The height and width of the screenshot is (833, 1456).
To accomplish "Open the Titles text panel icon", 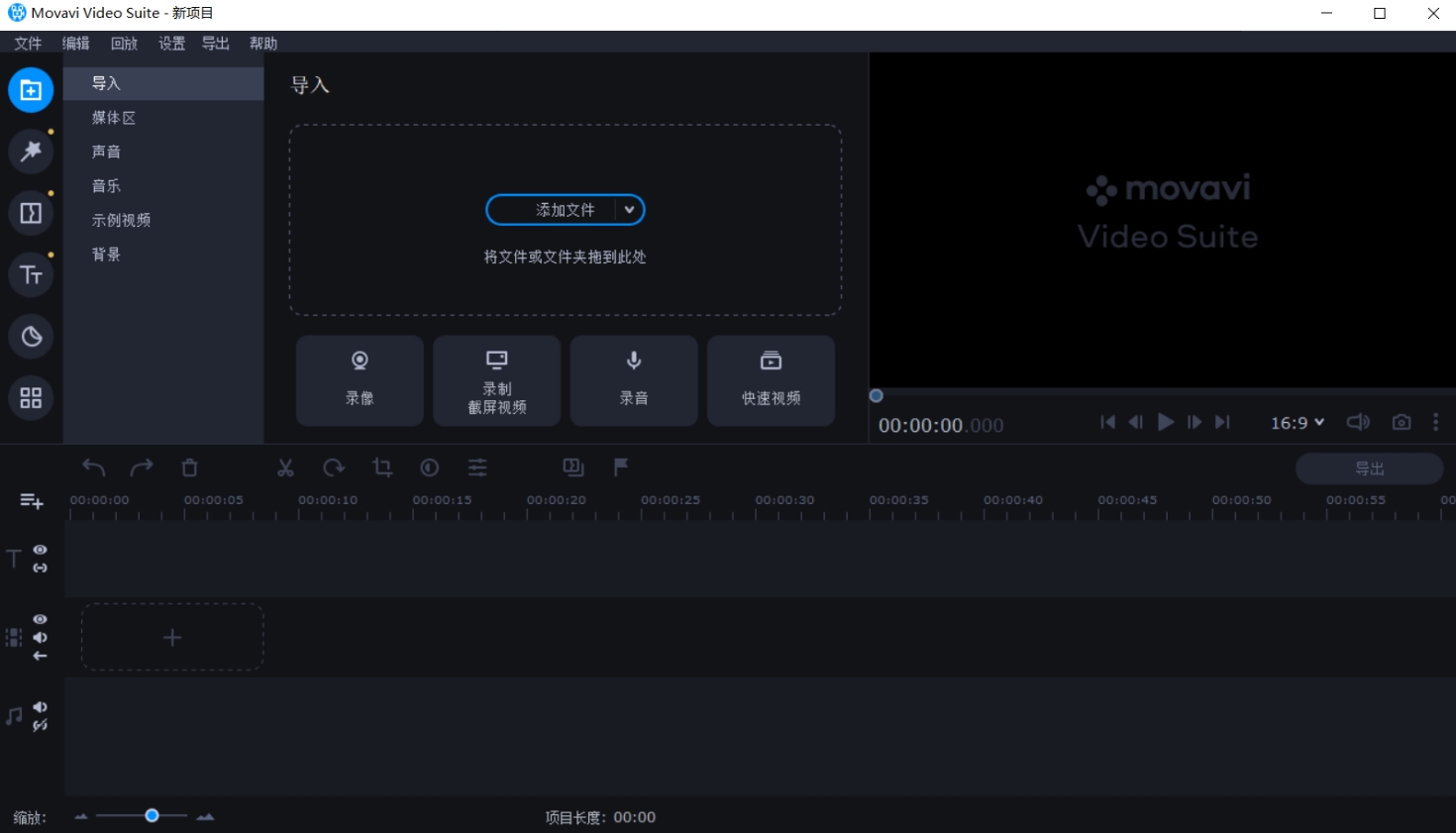I will pyautogui.click(x=31, y=274).
